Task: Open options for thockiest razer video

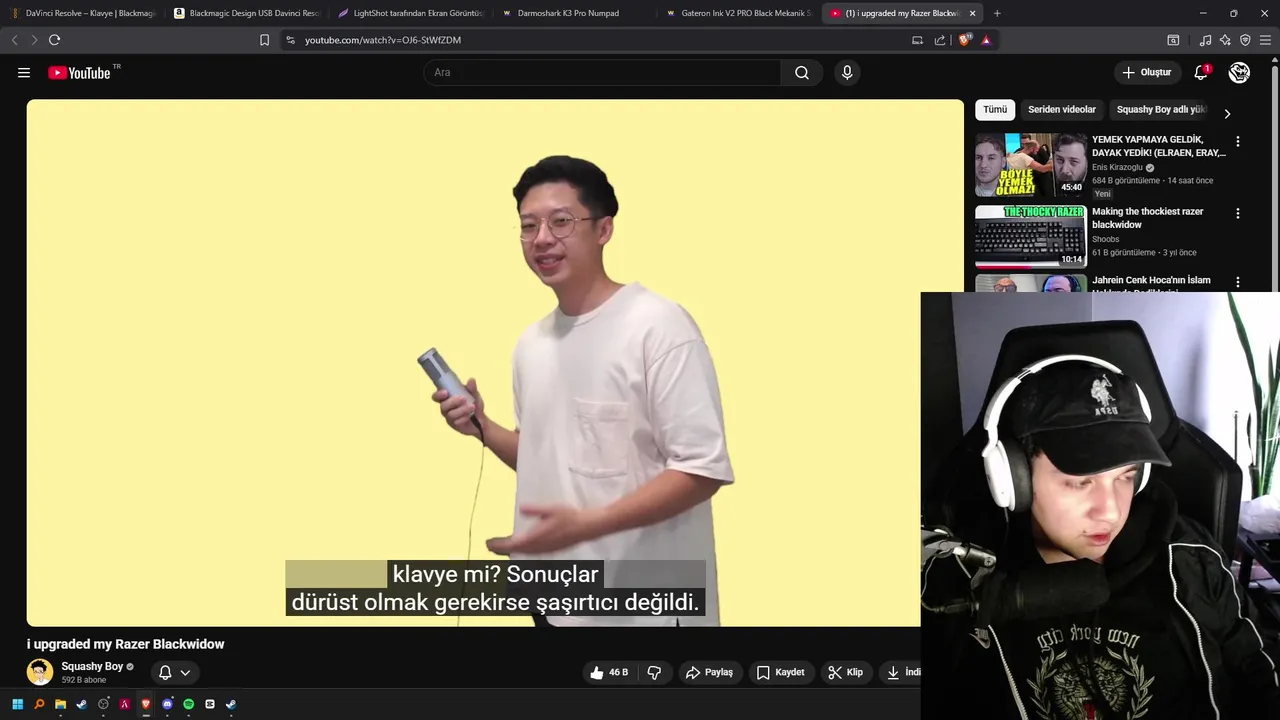Action: tap(1237, 213)
